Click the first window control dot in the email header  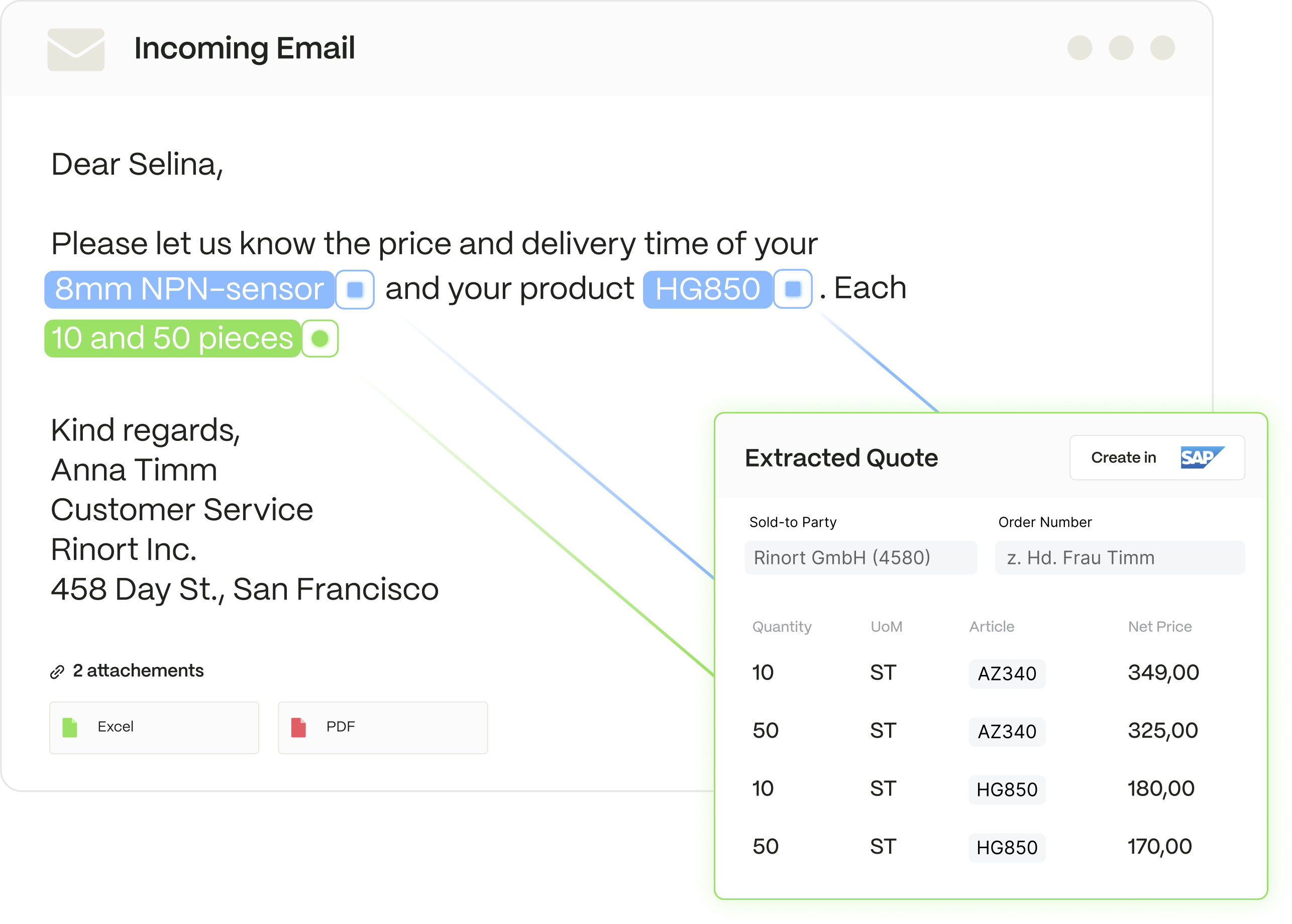tap(1079, 48)
